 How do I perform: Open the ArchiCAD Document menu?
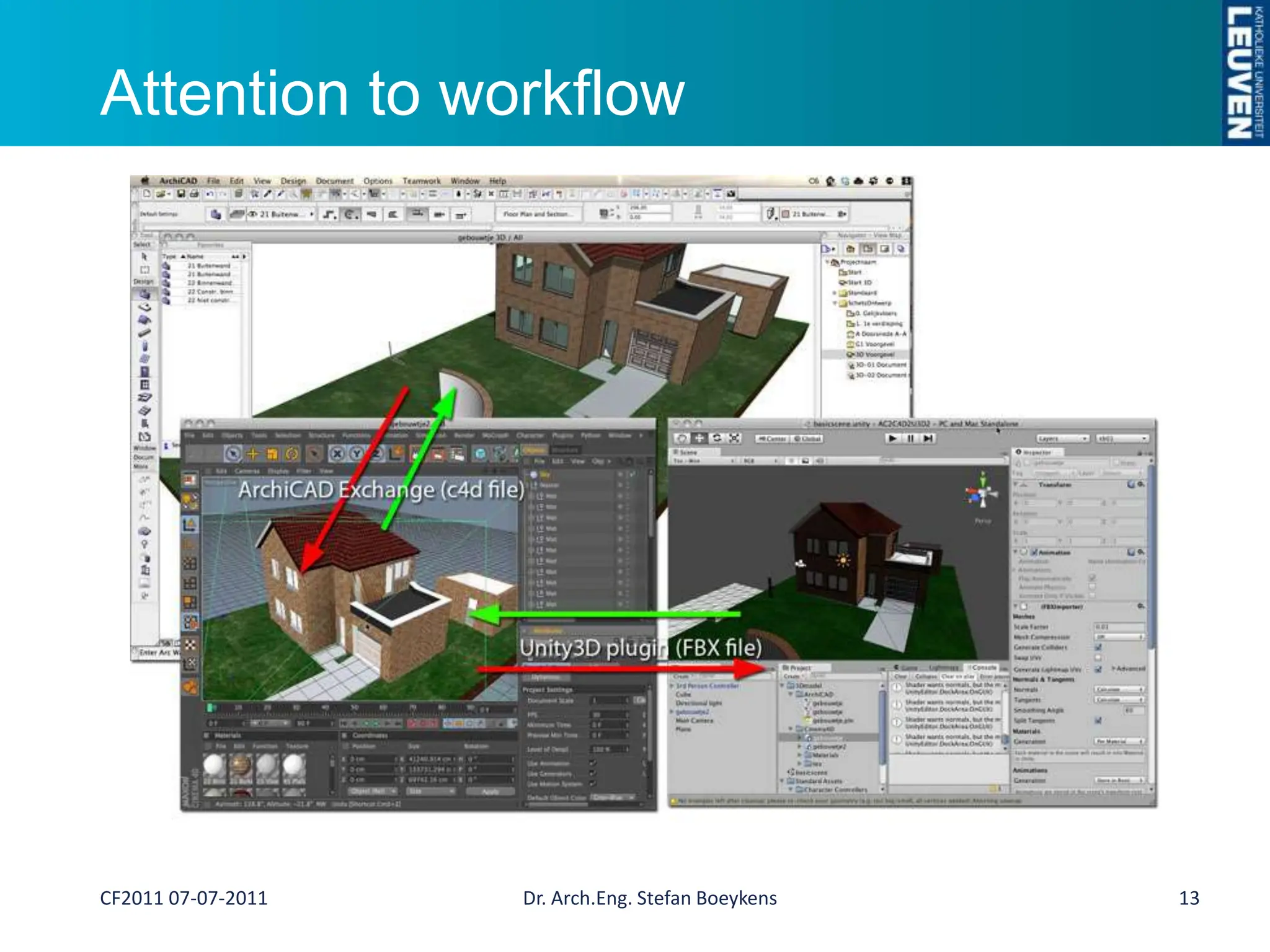pos(334,181)
